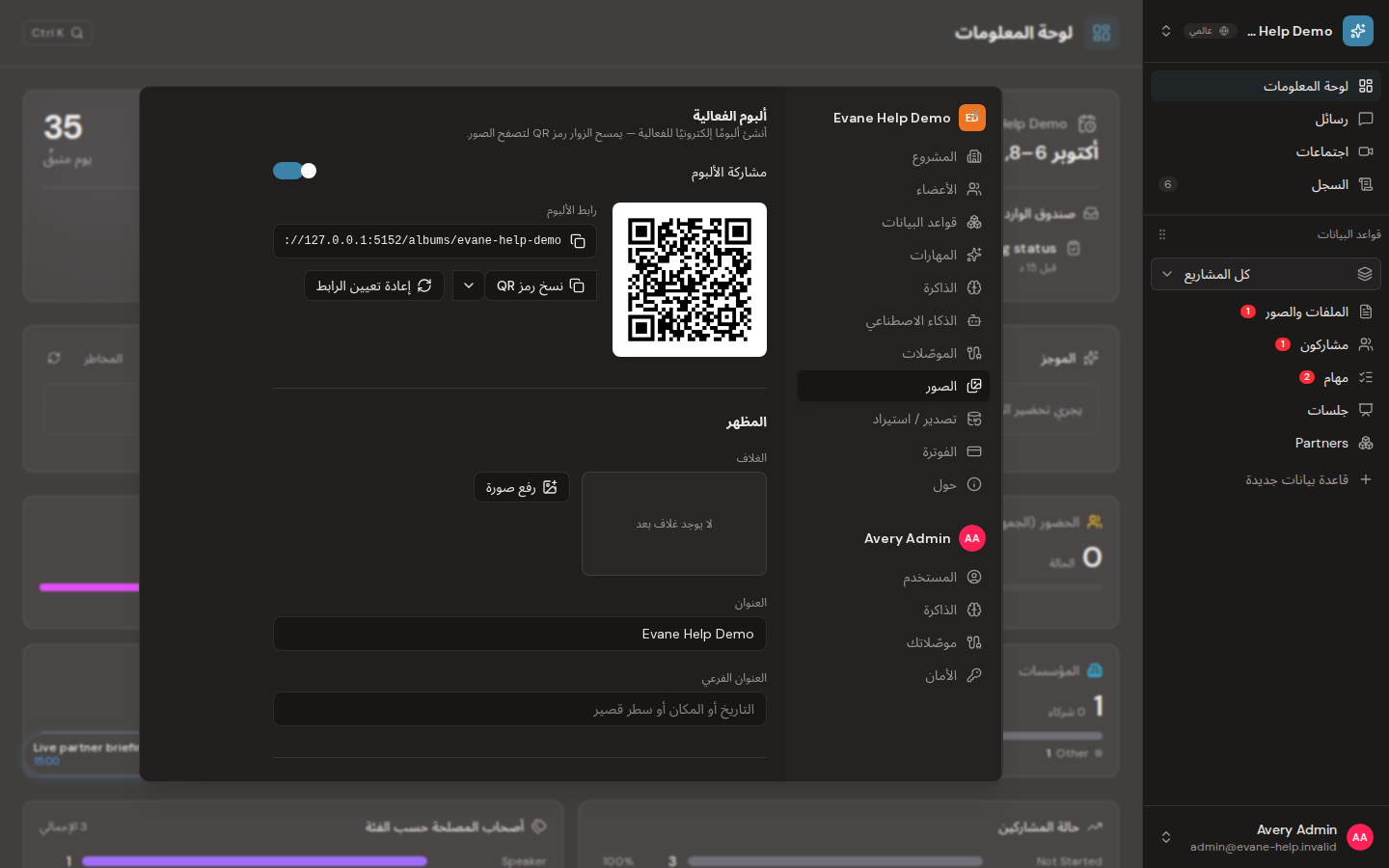This screenshot has height=868, width=1389.
Task: Click drag handle beside قواعد البيانات header
Action: tap(1162, 234)
